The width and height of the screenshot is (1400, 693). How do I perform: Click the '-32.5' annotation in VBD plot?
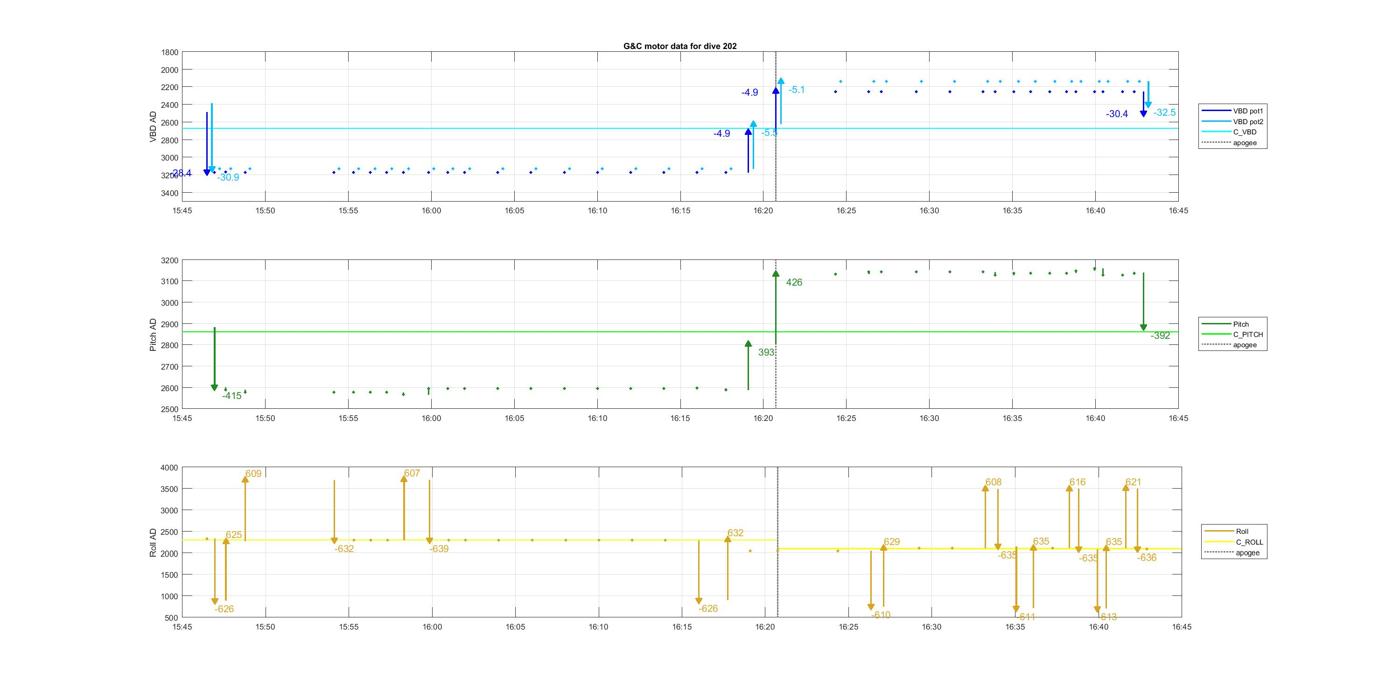coord(1165,113)
